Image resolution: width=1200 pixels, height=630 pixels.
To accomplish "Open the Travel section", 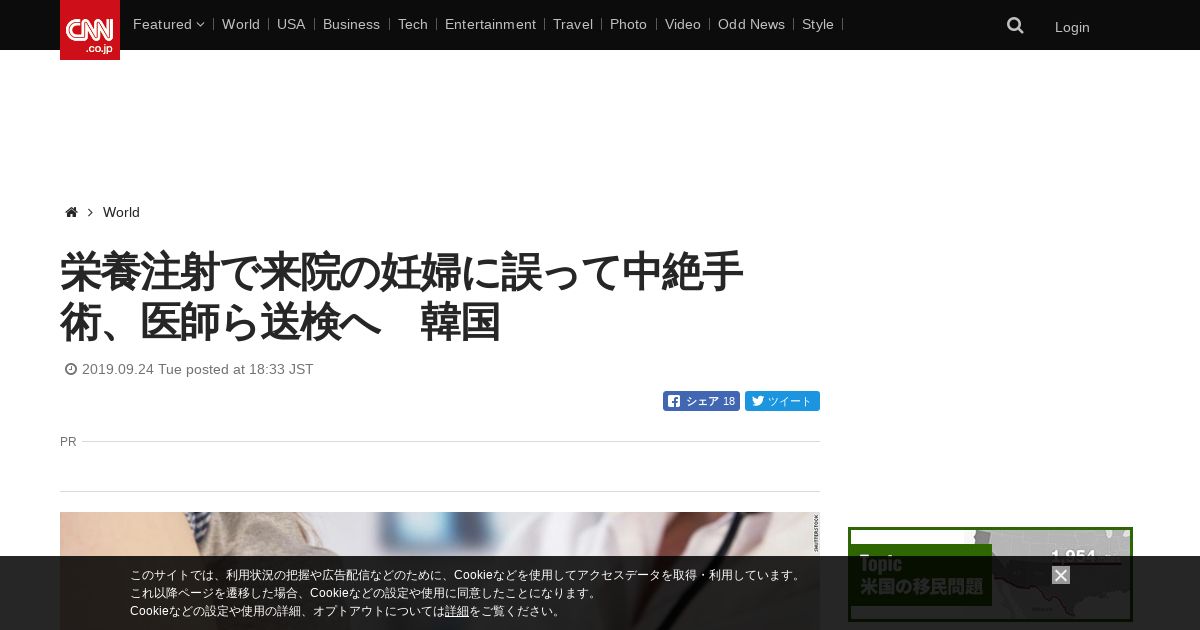I will point(573,24).
